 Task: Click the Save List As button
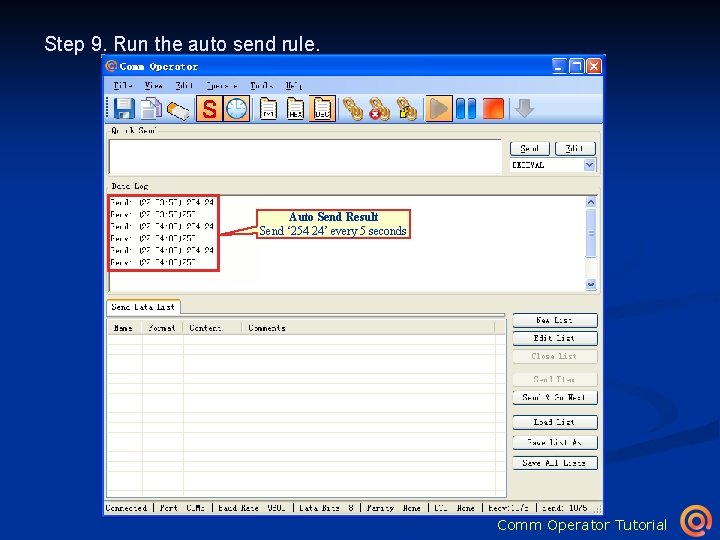point(555,442)
